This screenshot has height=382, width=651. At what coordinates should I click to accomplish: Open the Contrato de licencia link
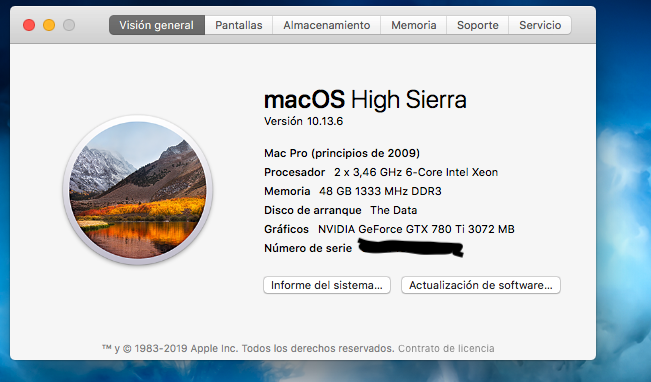pos(446,348)
